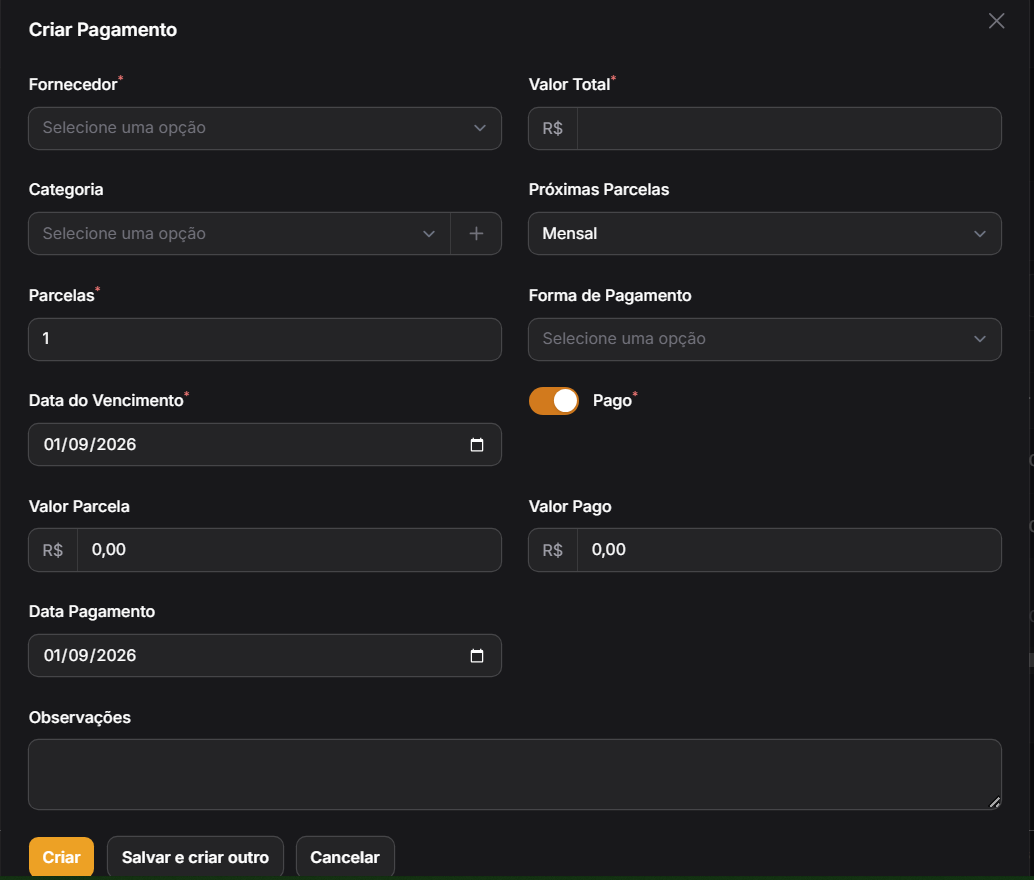Toggle the Pago switch off
The width and height of the screenshot is (1034, 880).
click(554, 400)
